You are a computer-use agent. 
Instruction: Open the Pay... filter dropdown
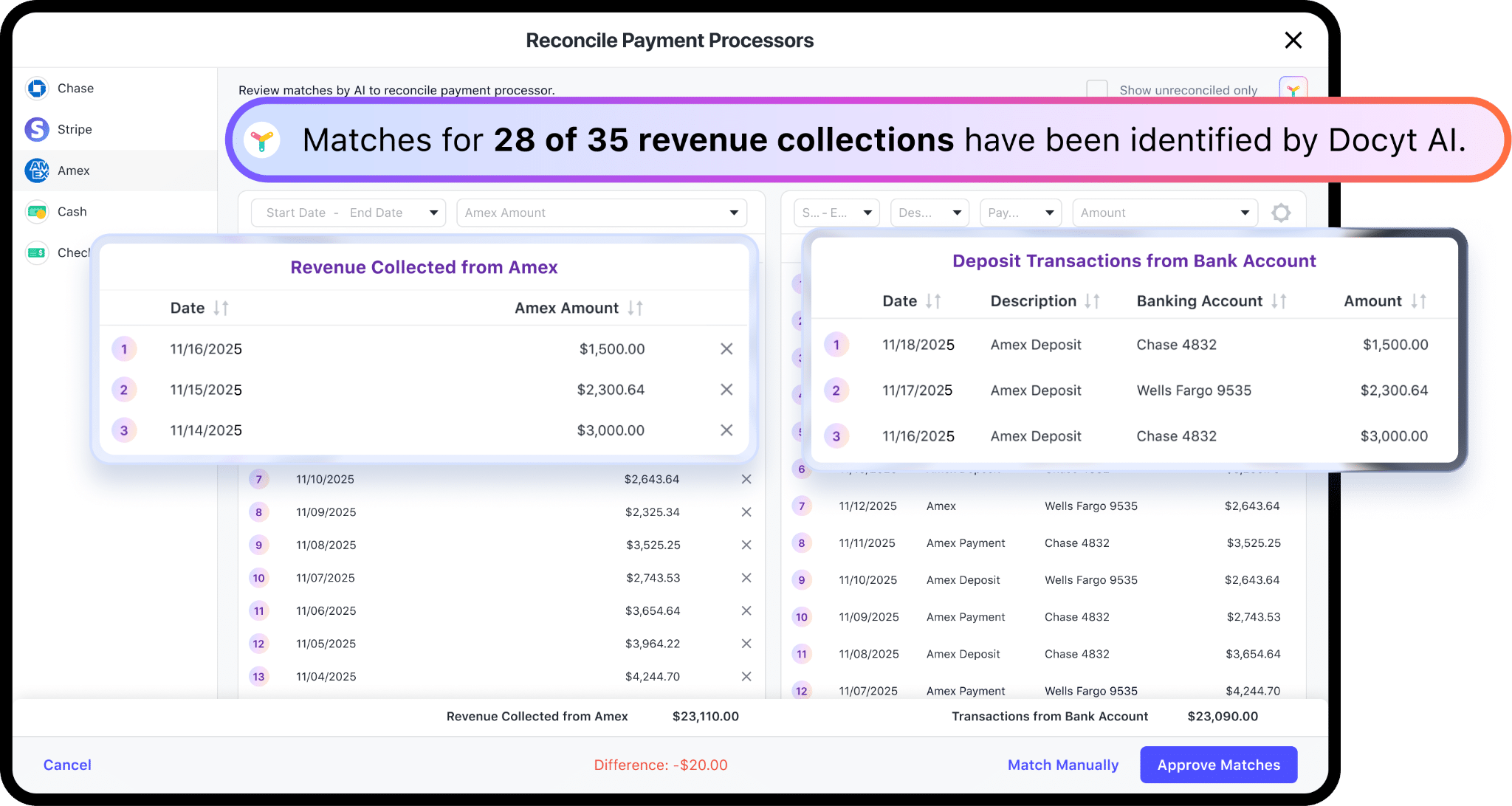1020,213
